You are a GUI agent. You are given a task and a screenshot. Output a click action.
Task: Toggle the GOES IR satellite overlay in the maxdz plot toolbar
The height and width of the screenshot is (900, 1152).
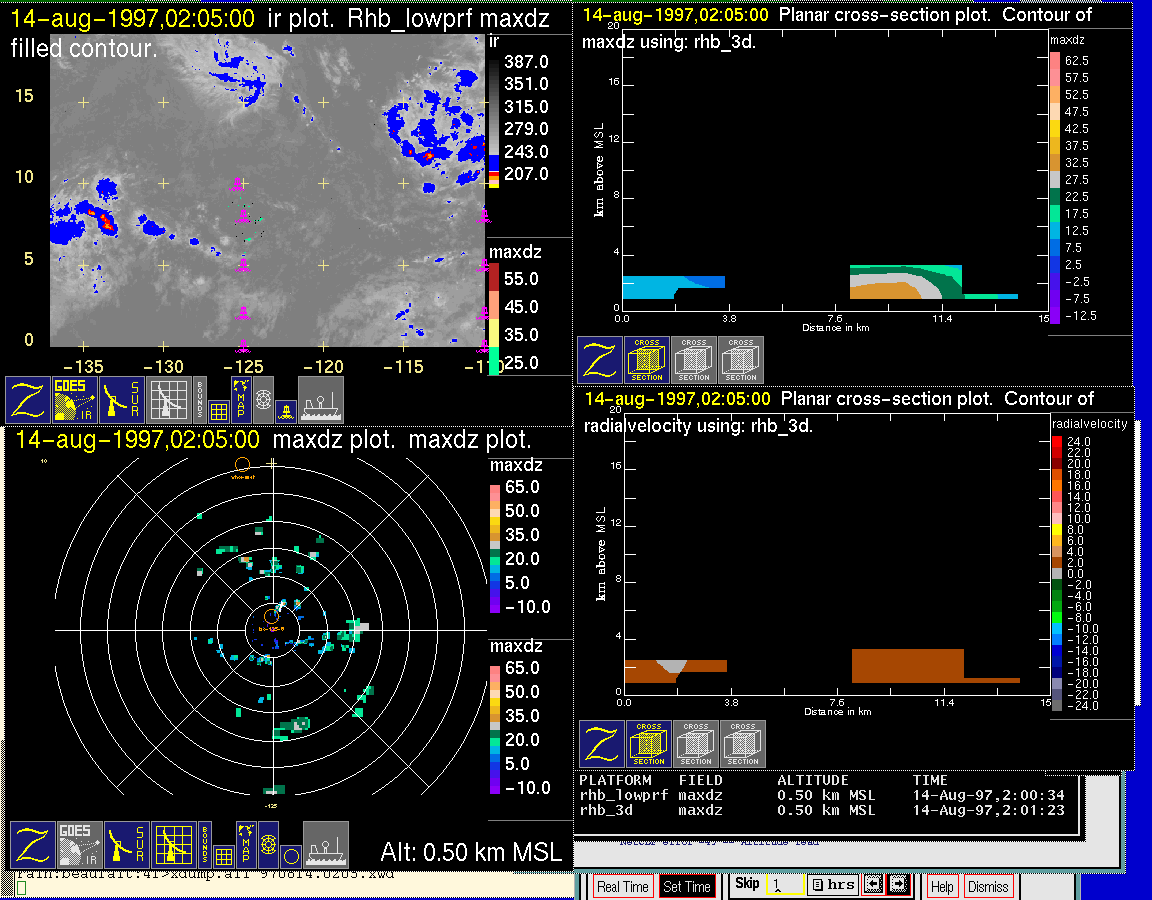click(79, 845)
